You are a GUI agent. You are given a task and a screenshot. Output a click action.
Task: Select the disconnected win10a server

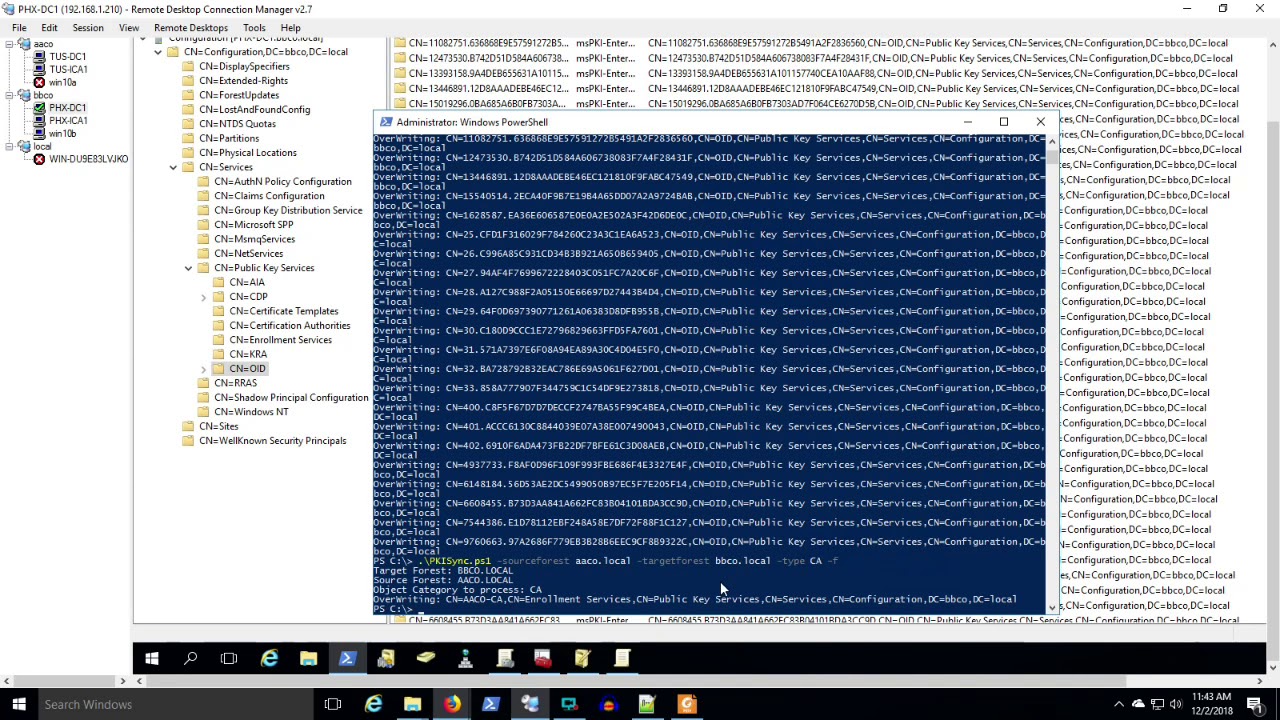[x=62, y=82]
